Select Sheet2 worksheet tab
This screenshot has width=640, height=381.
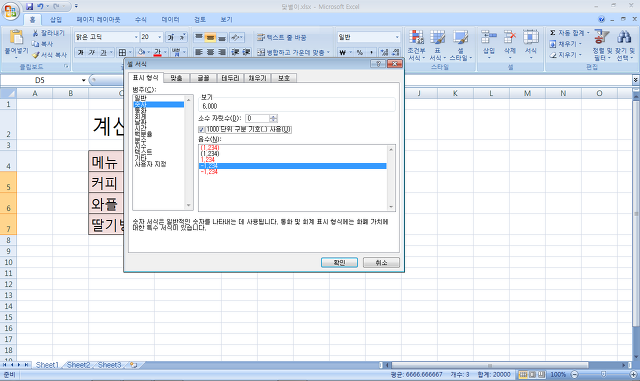(78, 365)
